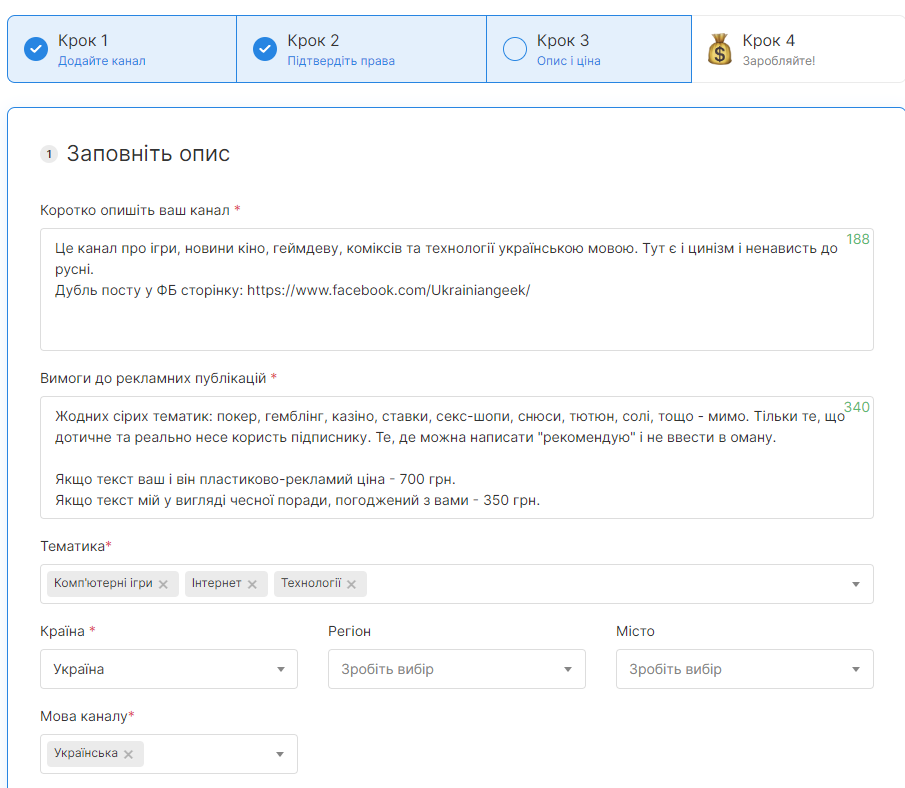Go to the Крок 1 Додайте канал tab
905x788 pixels.
[122, 49]
